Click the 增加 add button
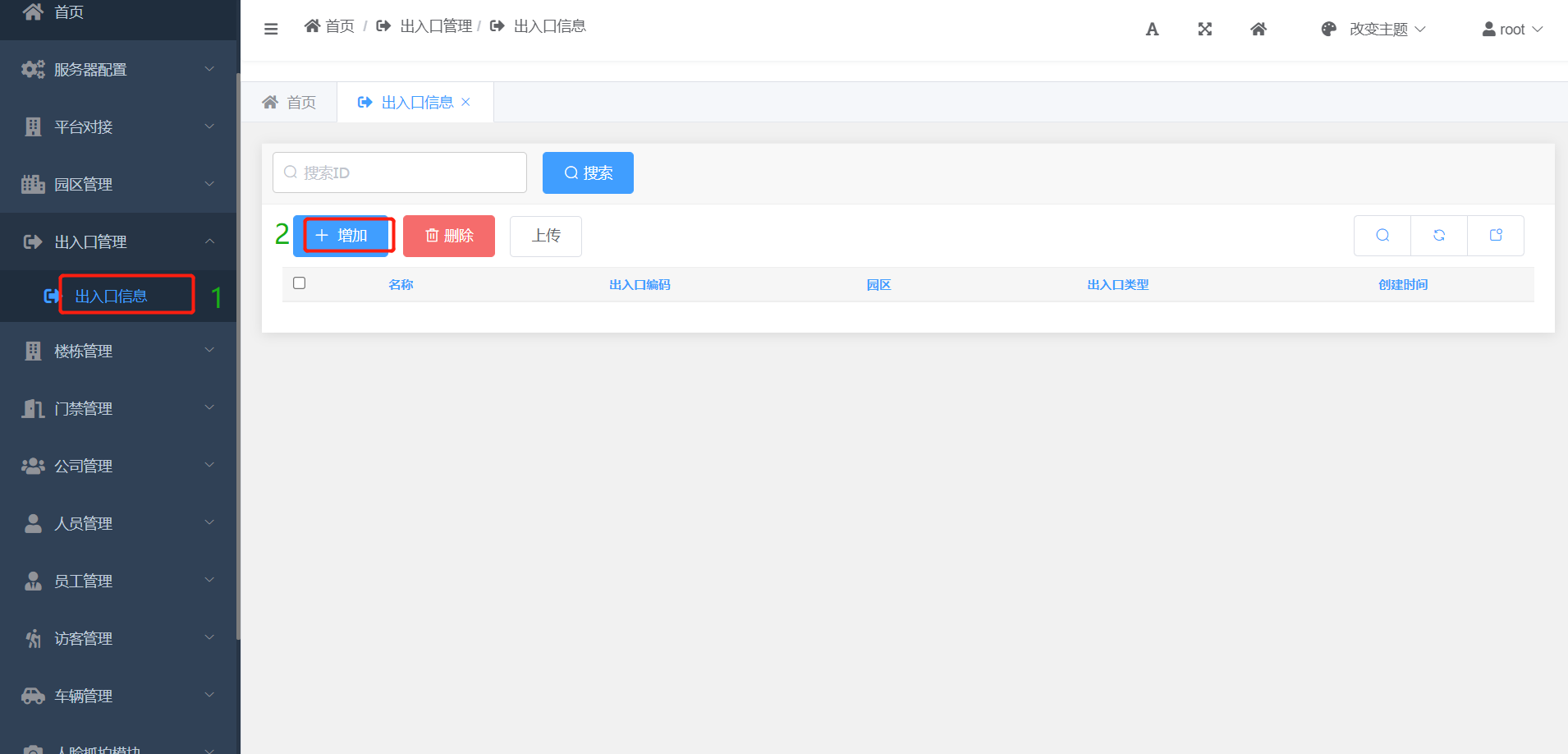Image resolution: width=1568 pixels, height=754 pixels. point(342,236)
